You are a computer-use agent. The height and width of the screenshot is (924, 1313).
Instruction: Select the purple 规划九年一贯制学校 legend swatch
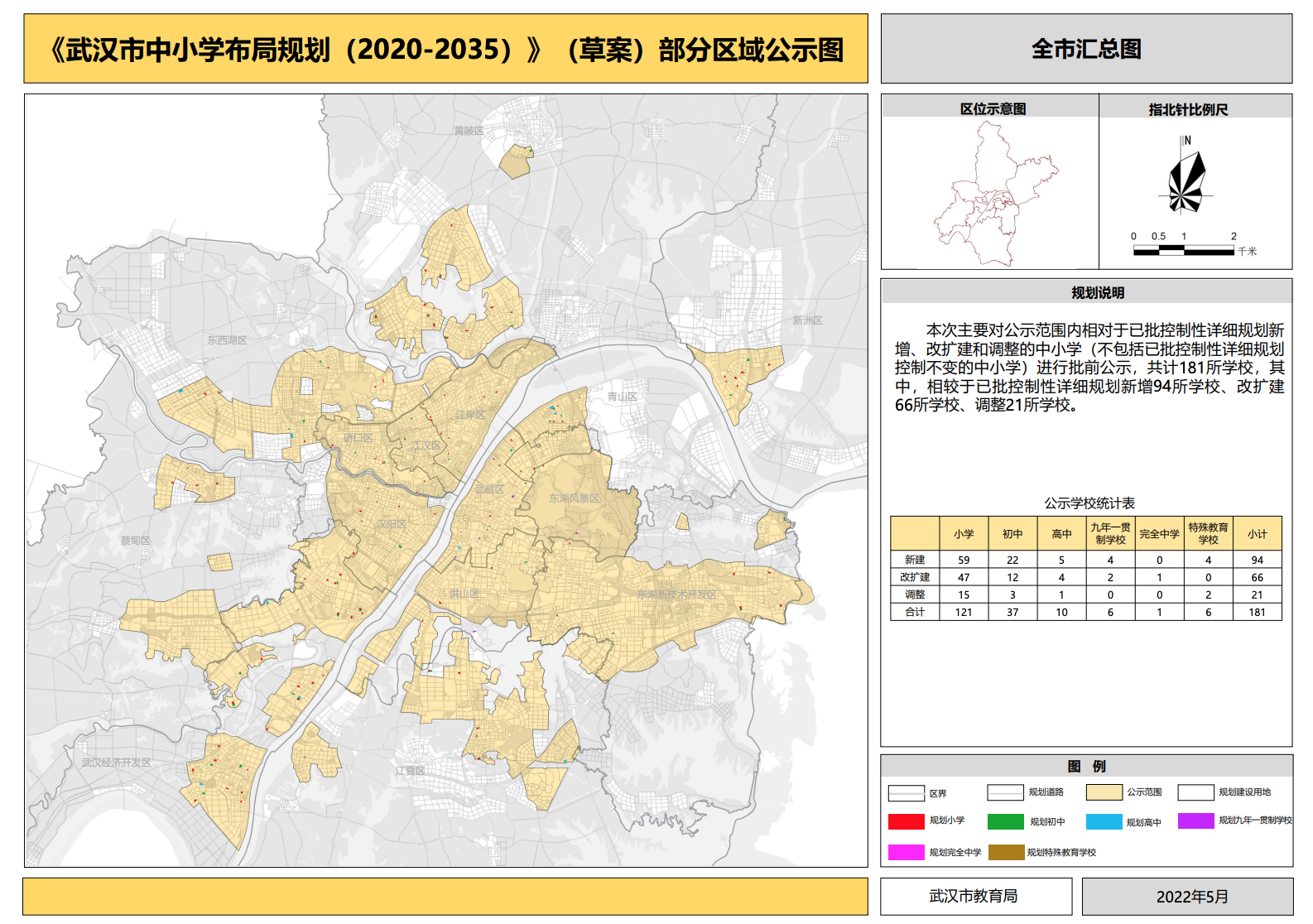pyautogui.click(x=1195, y=821)
